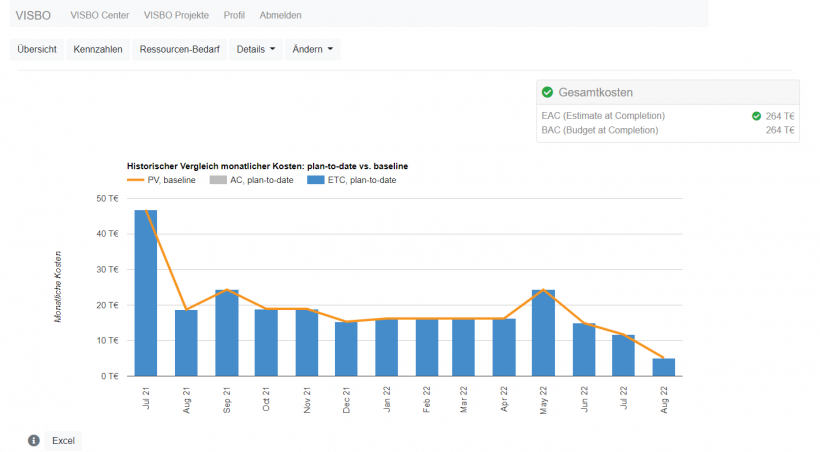Export chart data with Excel button
This screenshot has width=820, height=452.
pos(63,440)
